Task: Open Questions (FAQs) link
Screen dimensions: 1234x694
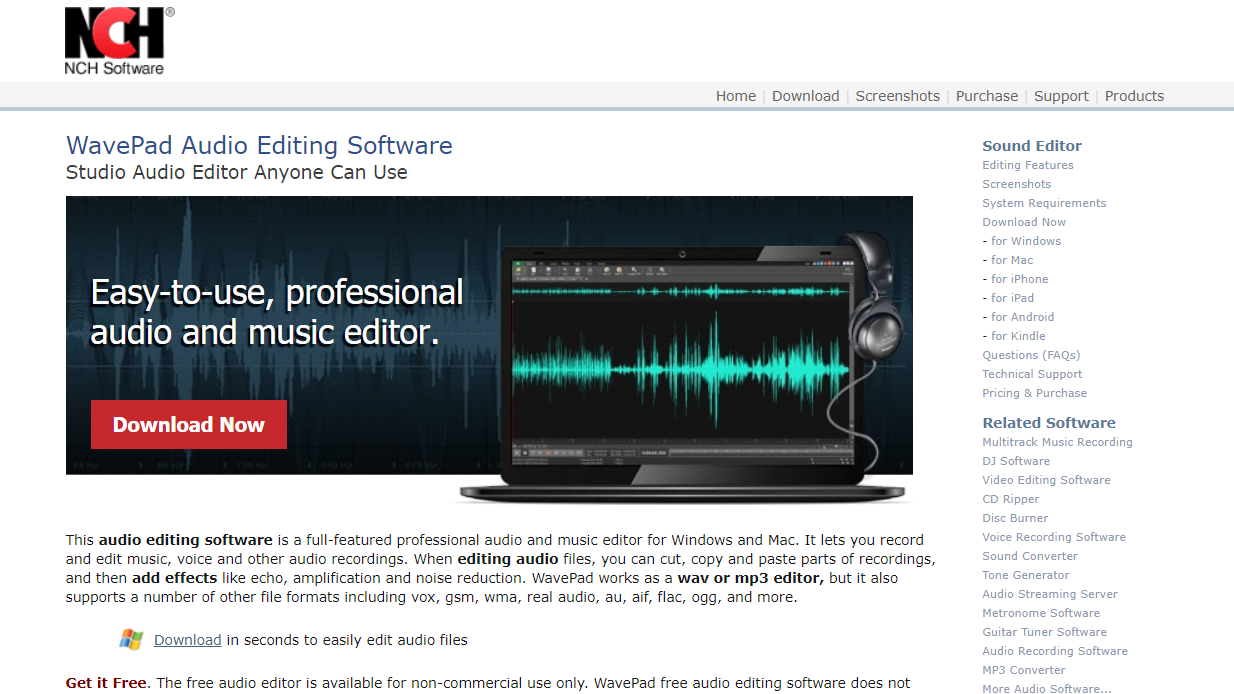Action: (1031, 355)
